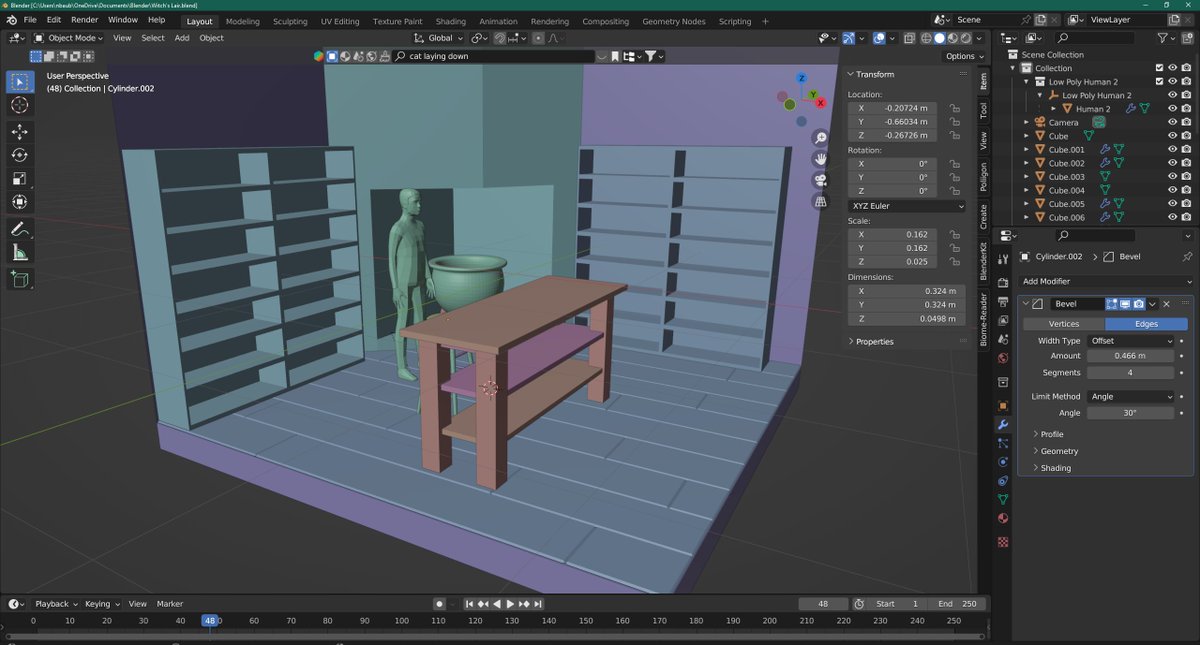The height and width of the screenshot is (645, 1200).
Task: Open the XYZ Euler rotation mode dropdown
Action: [x=907, y=206]
